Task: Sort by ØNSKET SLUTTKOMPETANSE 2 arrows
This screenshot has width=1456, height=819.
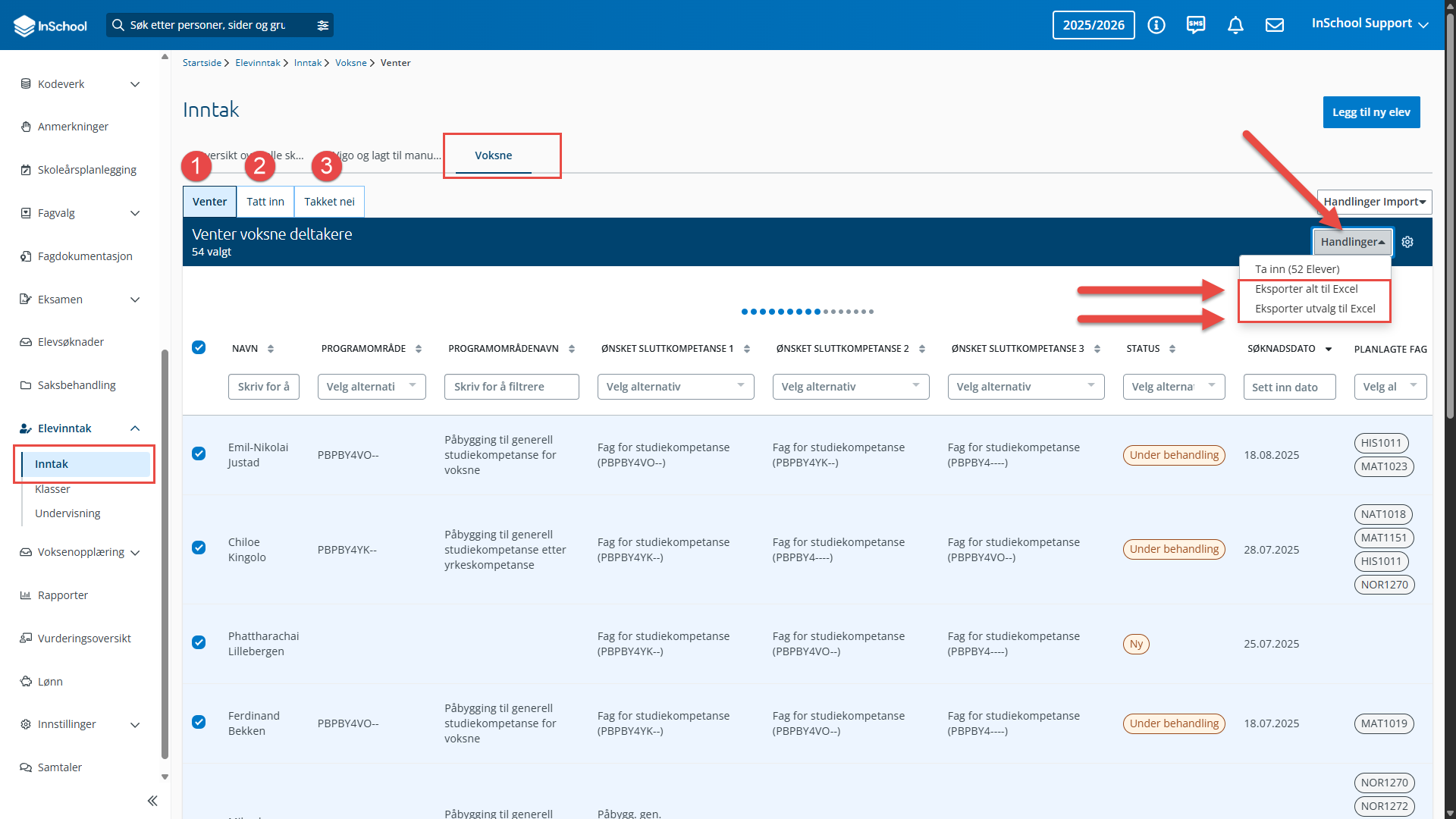Action: click(922, 349)
